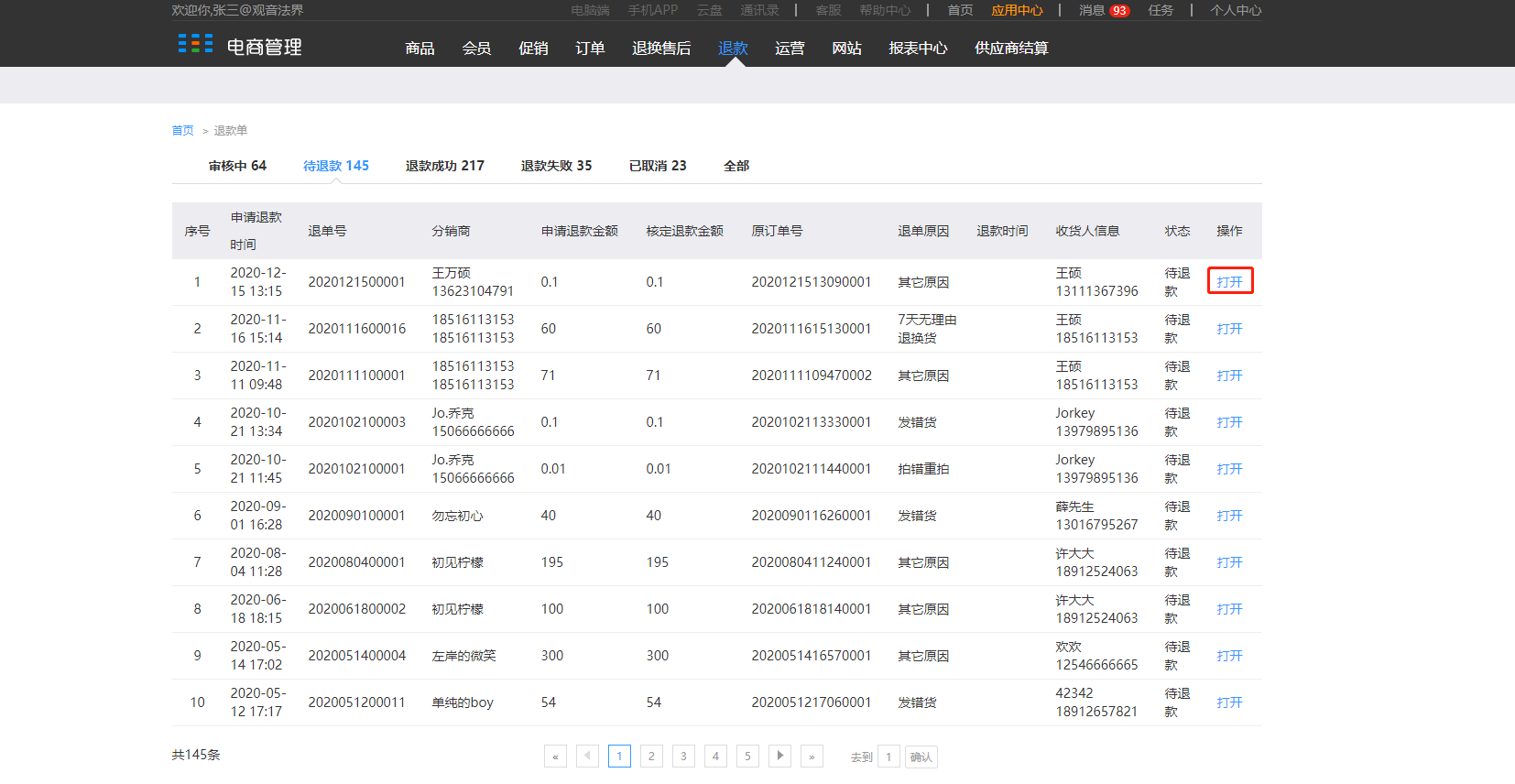Open 帮助中心 in top bar

pyautogui.click(x=885, y=10)
